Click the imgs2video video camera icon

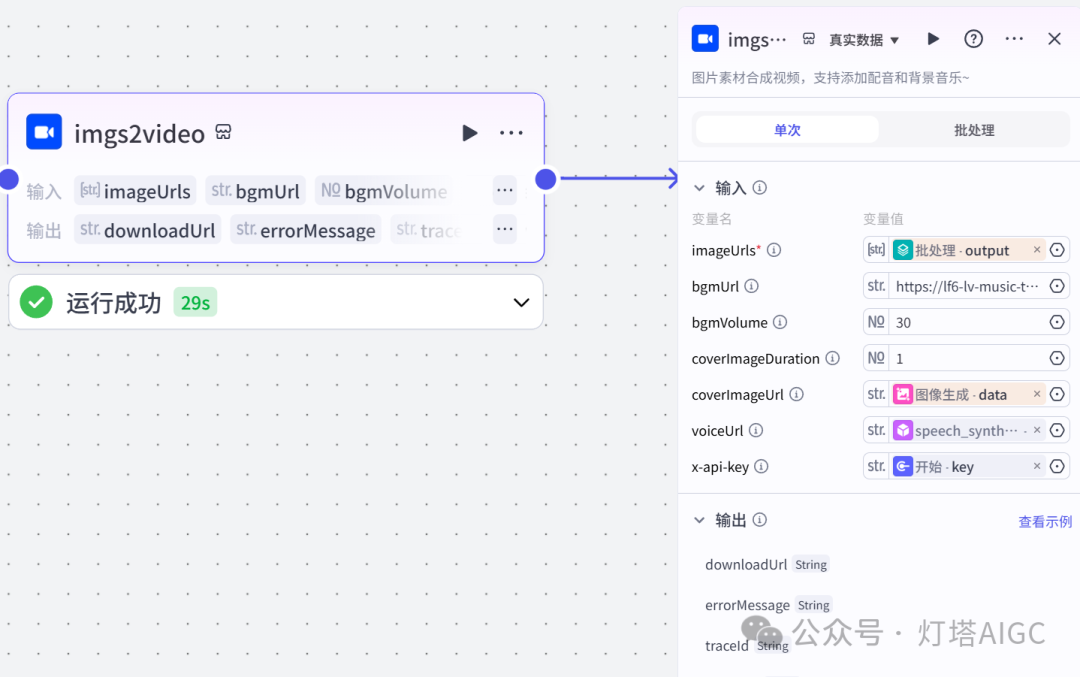tap(43, 131)
